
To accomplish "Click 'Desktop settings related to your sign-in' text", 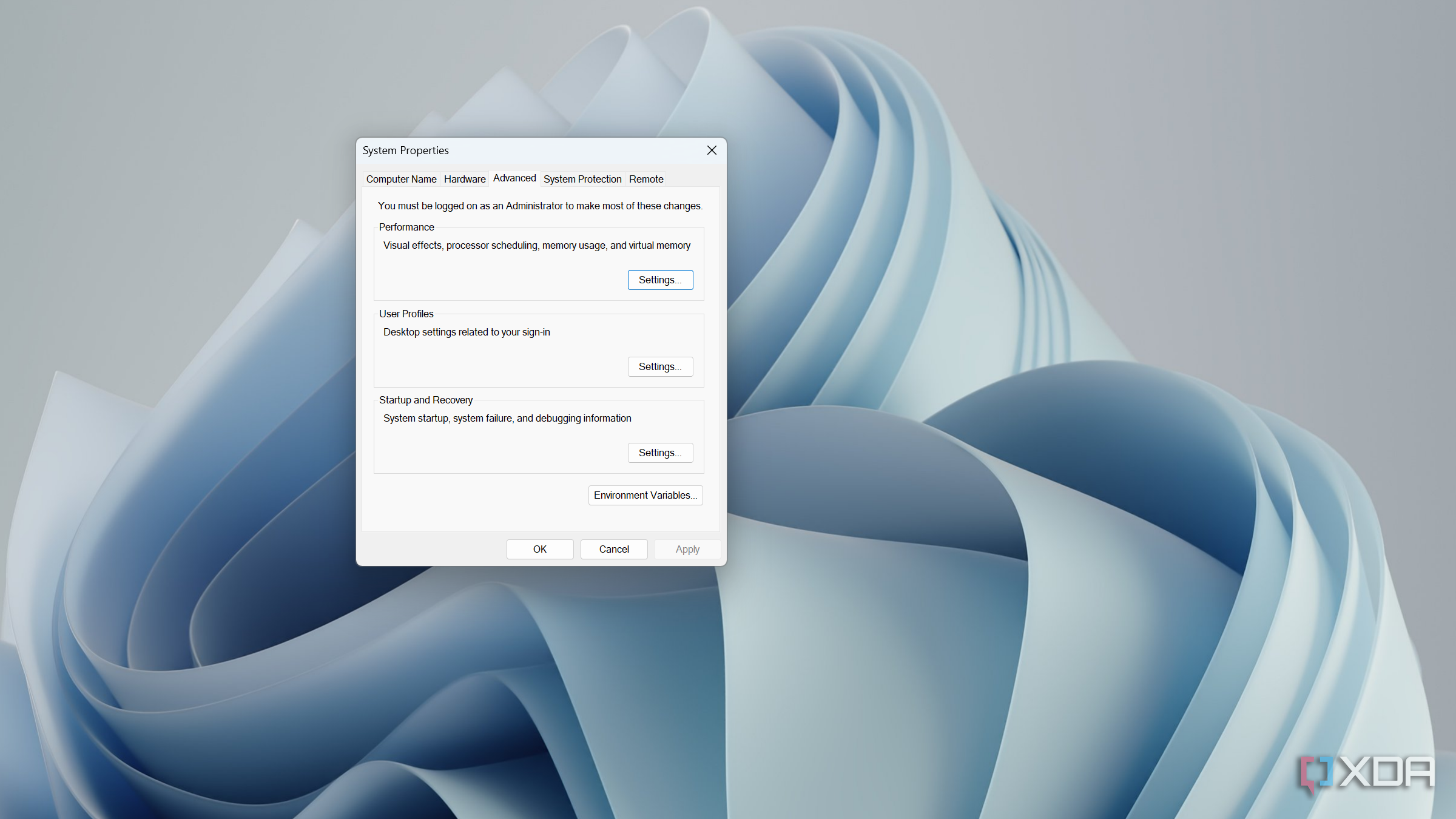I will click(x=467, y=332).
